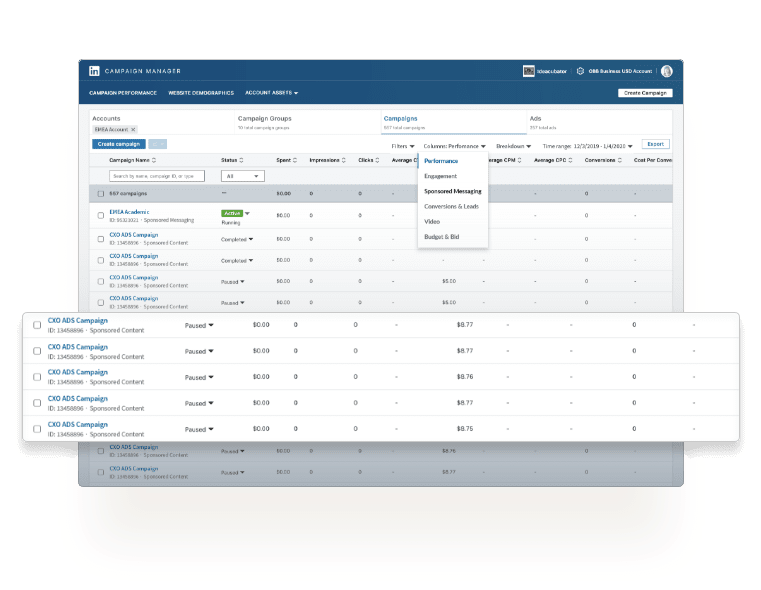Switch to the Campaign Groups tab
The image size is (761, 590).
click(x=265, y=118)
